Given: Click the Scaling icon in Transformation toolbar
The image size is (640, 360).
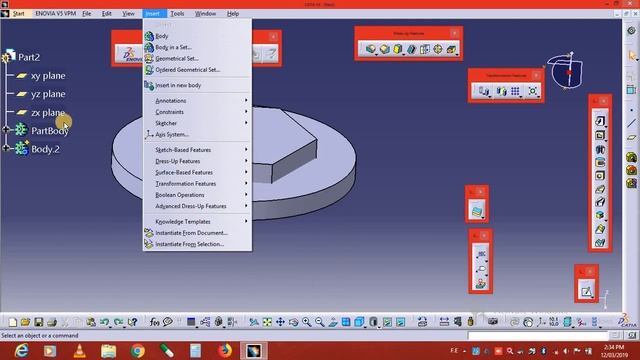Looking at the screenshot, I should pyautogui.click(x=533, y=91).
